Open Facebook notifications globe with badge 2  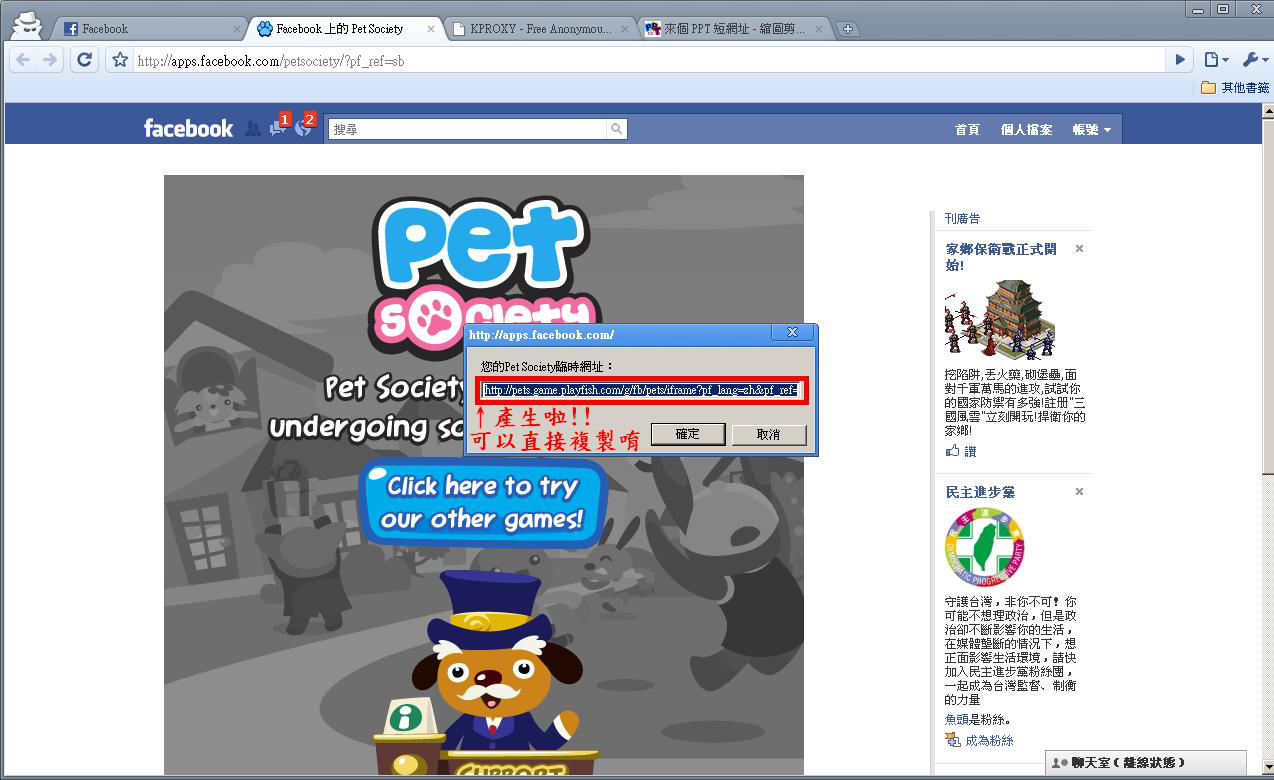303,127
